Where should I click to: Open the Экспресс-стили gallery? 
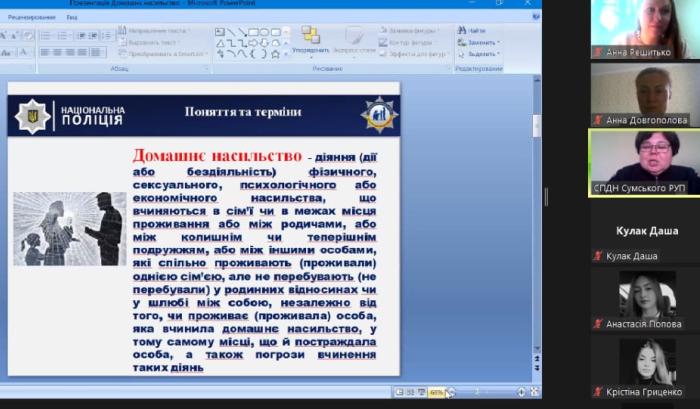point(354,42)
